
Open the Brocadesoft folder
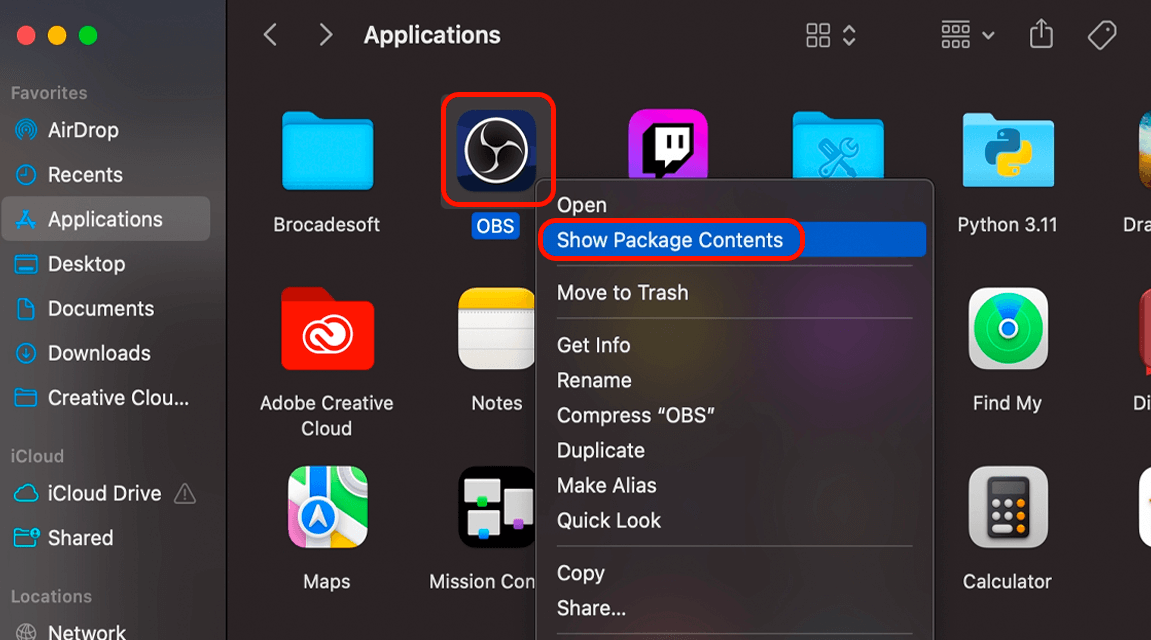(x=327, y=150)
